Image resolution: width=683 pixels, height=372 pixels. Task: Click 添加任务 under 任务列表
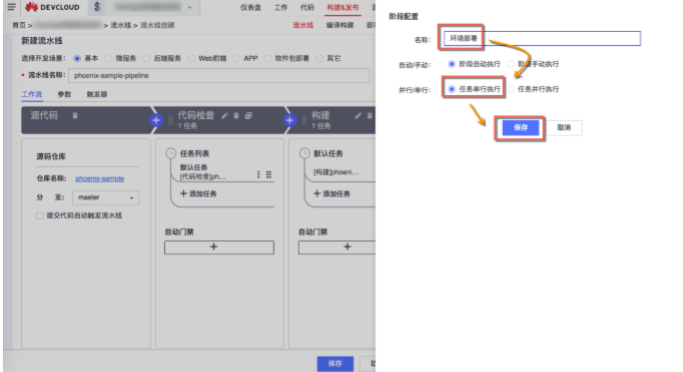198,193
